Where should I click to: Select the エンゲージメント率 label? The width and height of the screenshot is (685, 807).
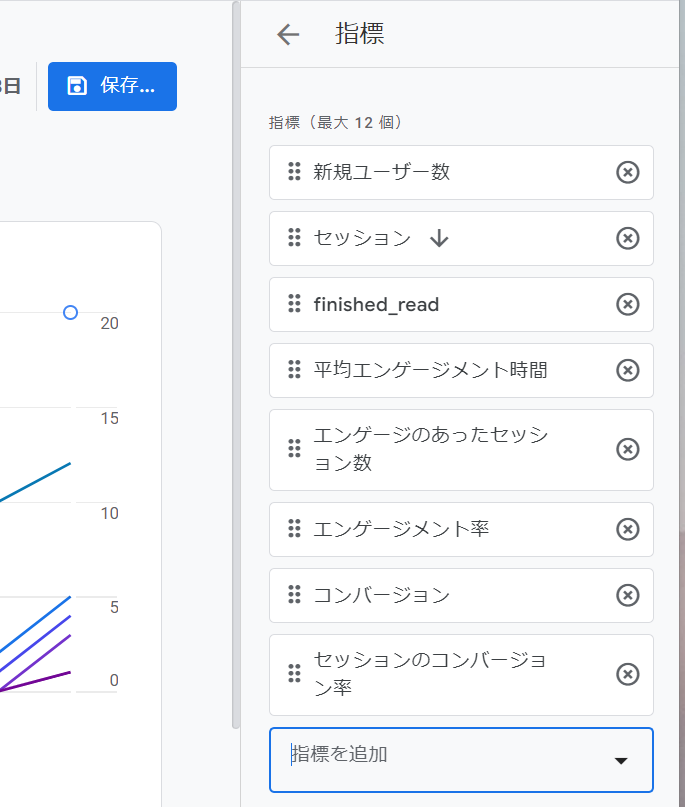coord(401,529)
